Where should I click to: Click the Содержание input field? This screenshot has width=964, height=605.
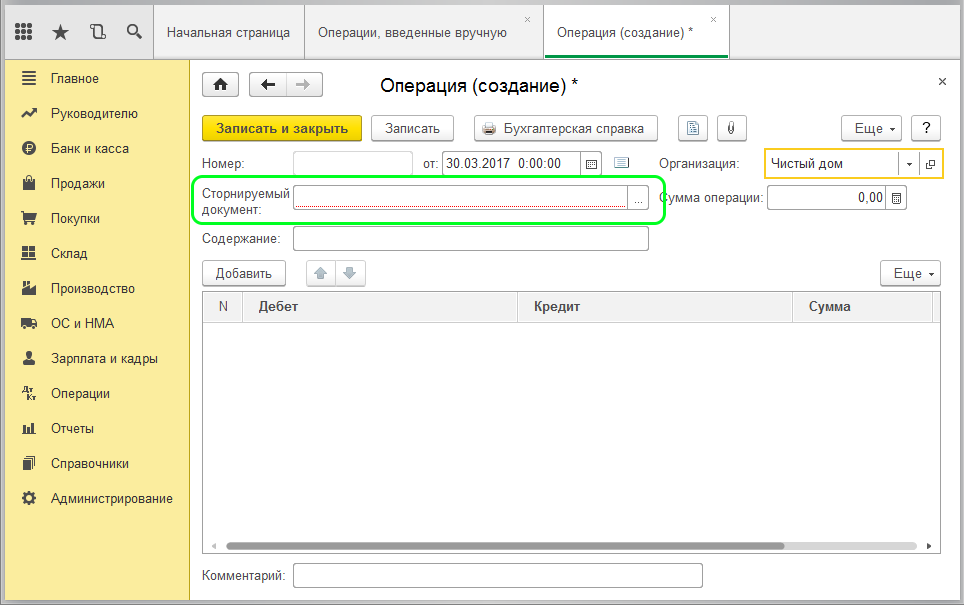click(x=470, y=239)
